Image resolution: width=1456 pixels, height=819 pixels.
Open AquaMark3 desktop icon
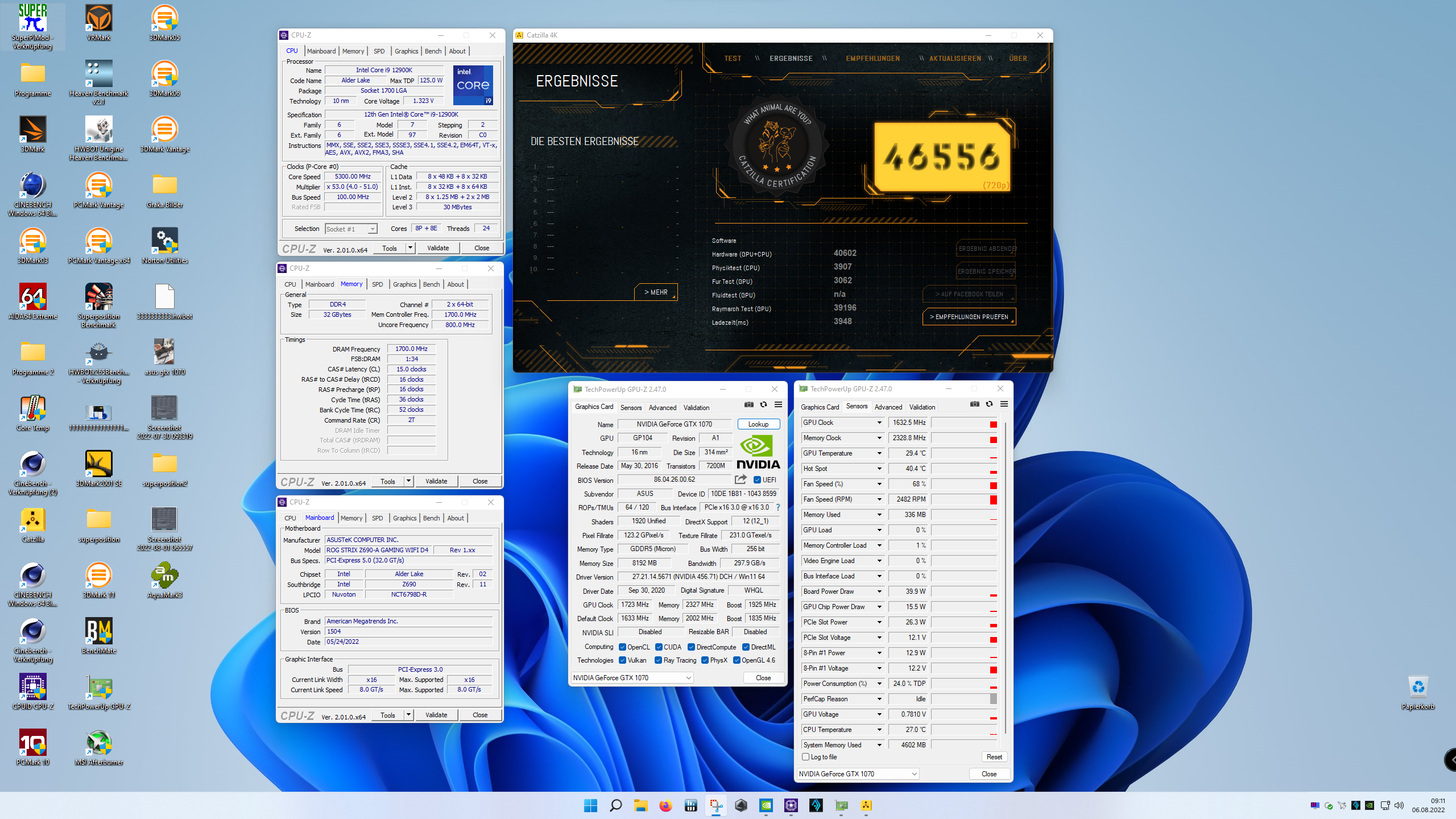pyautogui.click(x=164, y=580)
